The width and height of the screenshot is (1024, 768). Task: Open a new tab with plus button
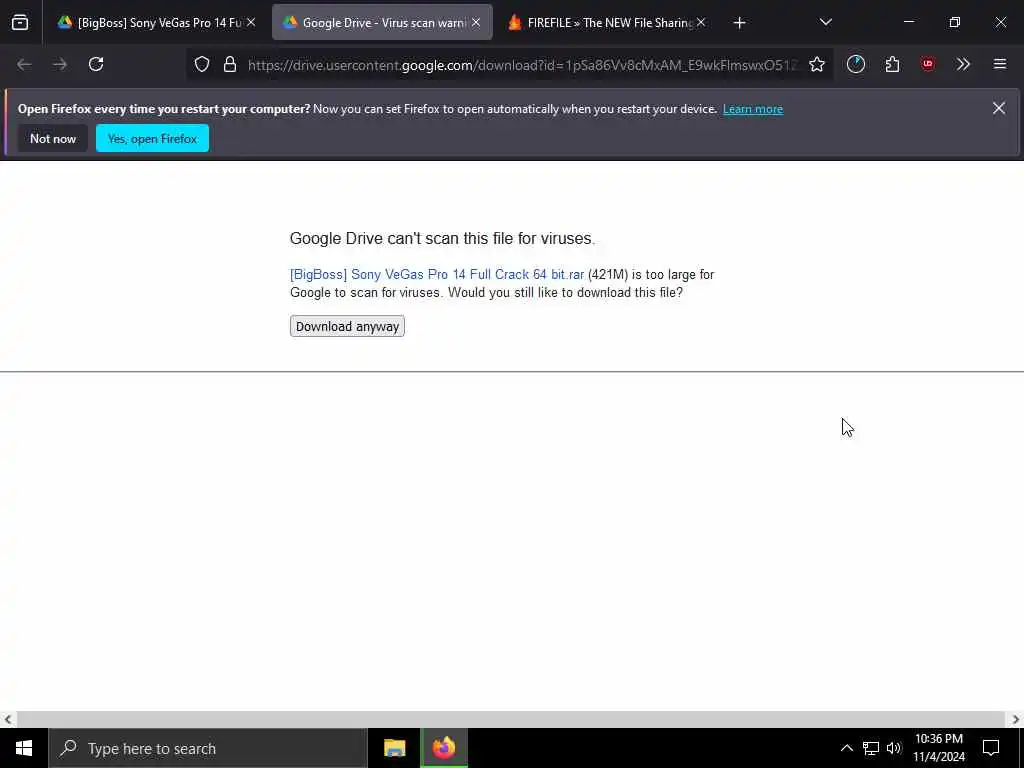tap(739, 23)
